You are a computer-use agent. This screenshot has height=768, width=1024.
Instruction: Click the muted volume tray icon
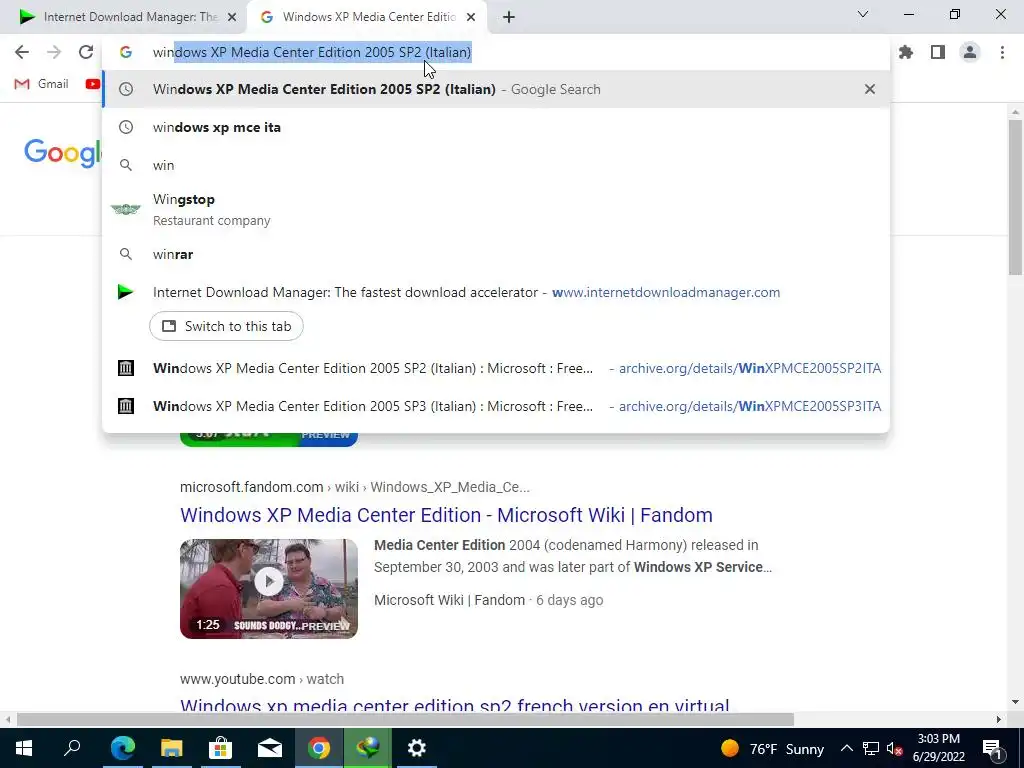point(895,748)
